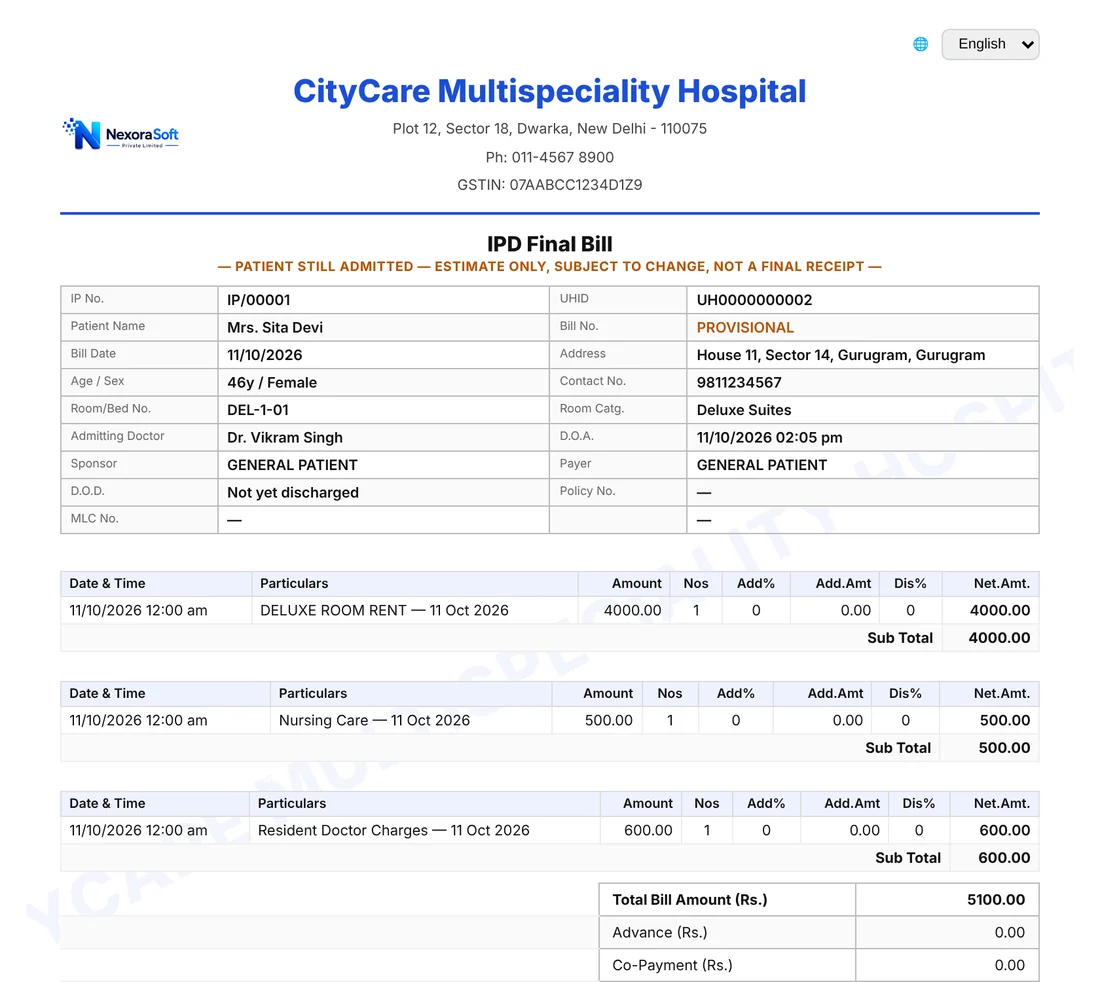Click room/bed number DEL-1-01

257,410
